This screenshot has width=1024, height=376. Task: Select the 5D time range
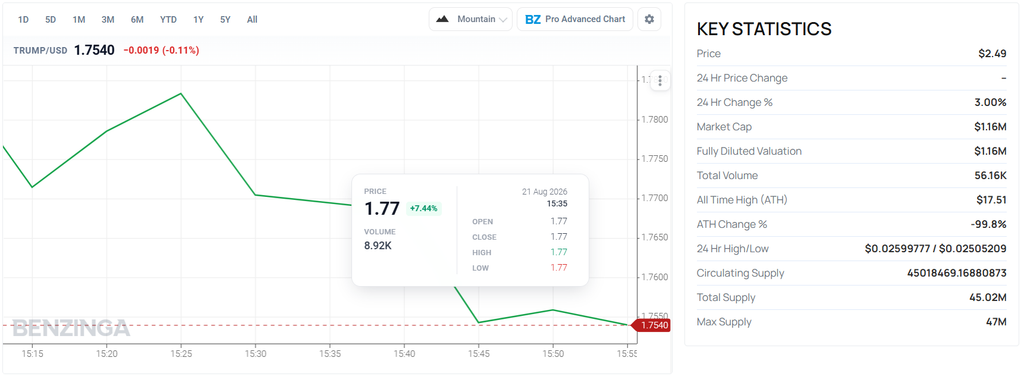pyautogui.click(x=51, y=20)
